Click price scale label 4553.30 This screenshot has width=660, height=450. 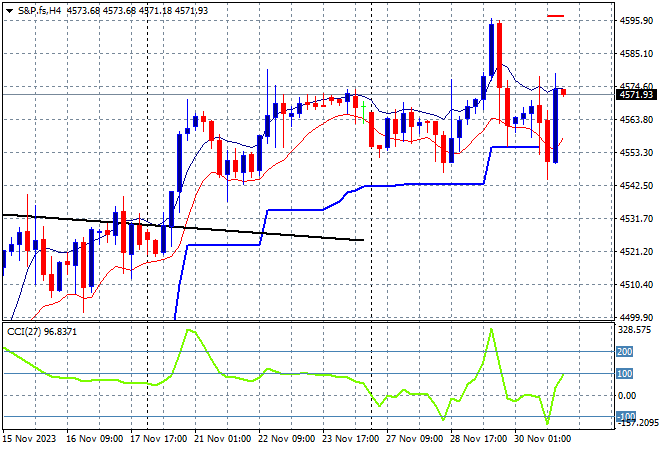(636, 152)
